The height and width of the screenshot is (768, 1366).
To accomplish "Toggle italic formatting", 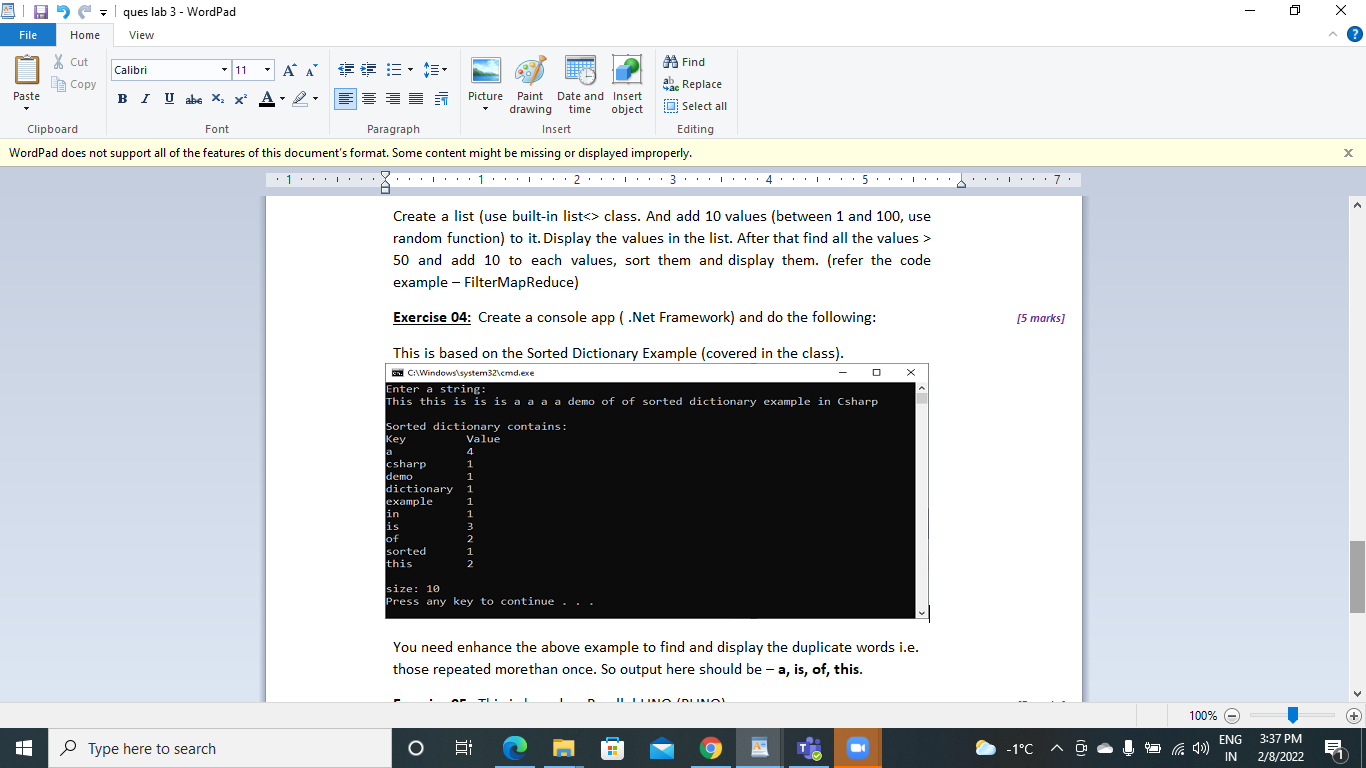I will [145, 99].
